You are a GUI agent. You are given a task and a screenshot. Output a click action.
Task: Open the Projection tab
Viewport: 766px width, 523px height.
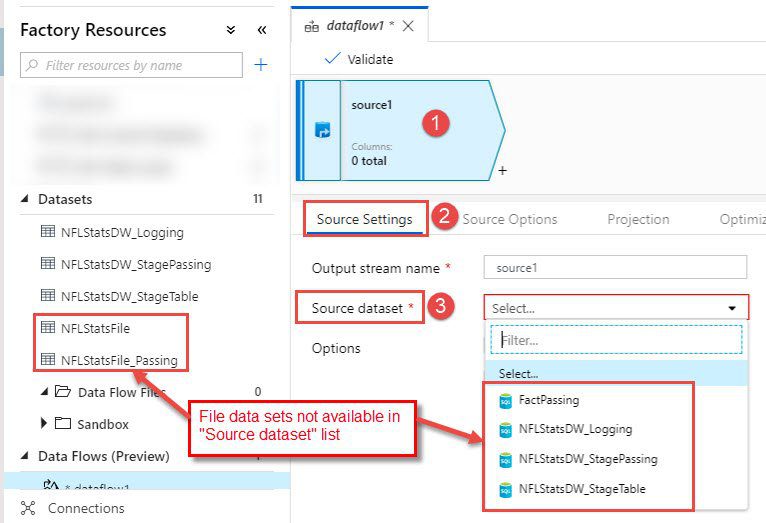point(638,219)
